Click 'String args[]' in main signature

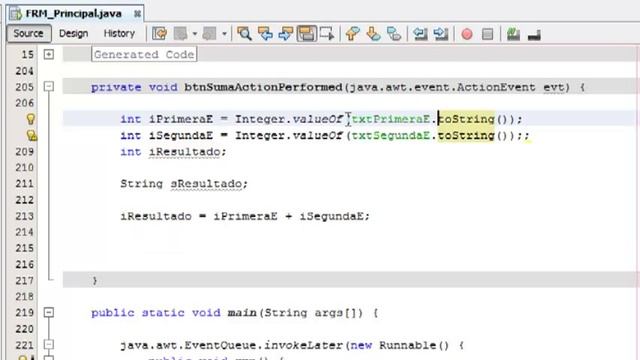coord(311,313)
